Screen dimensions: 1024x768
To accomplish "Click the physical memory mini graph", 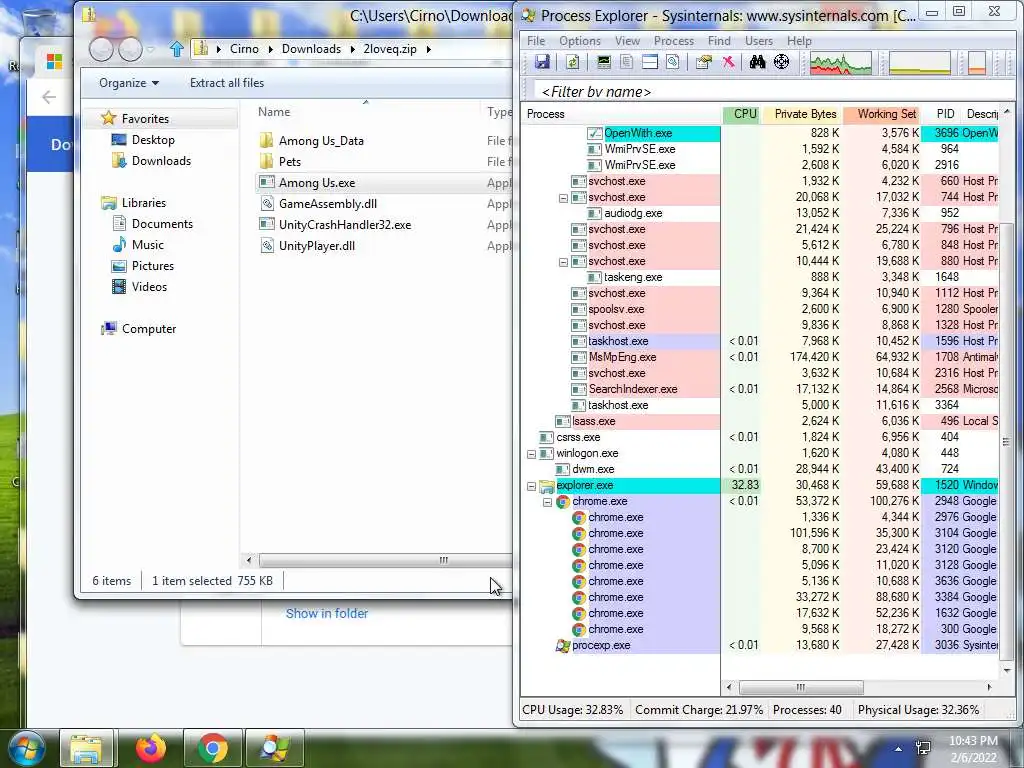I will coord(976,63).
